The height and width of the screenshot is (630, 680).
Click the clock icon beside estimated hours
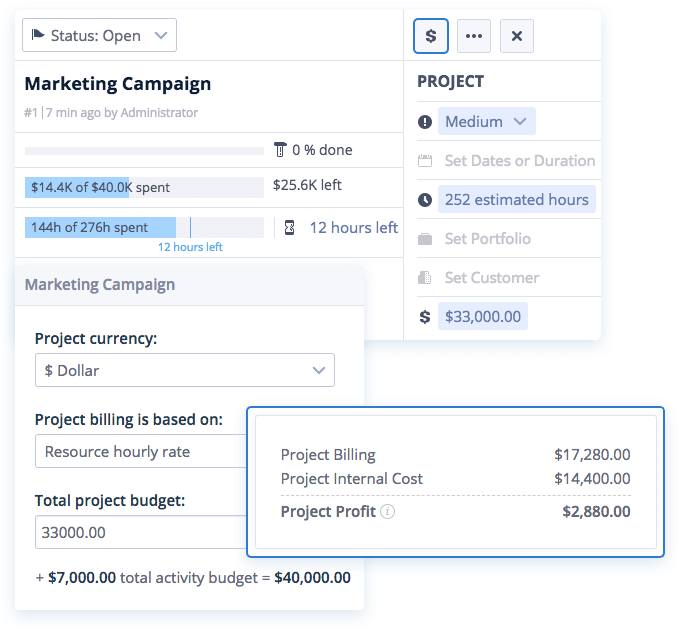click(425, 200)
